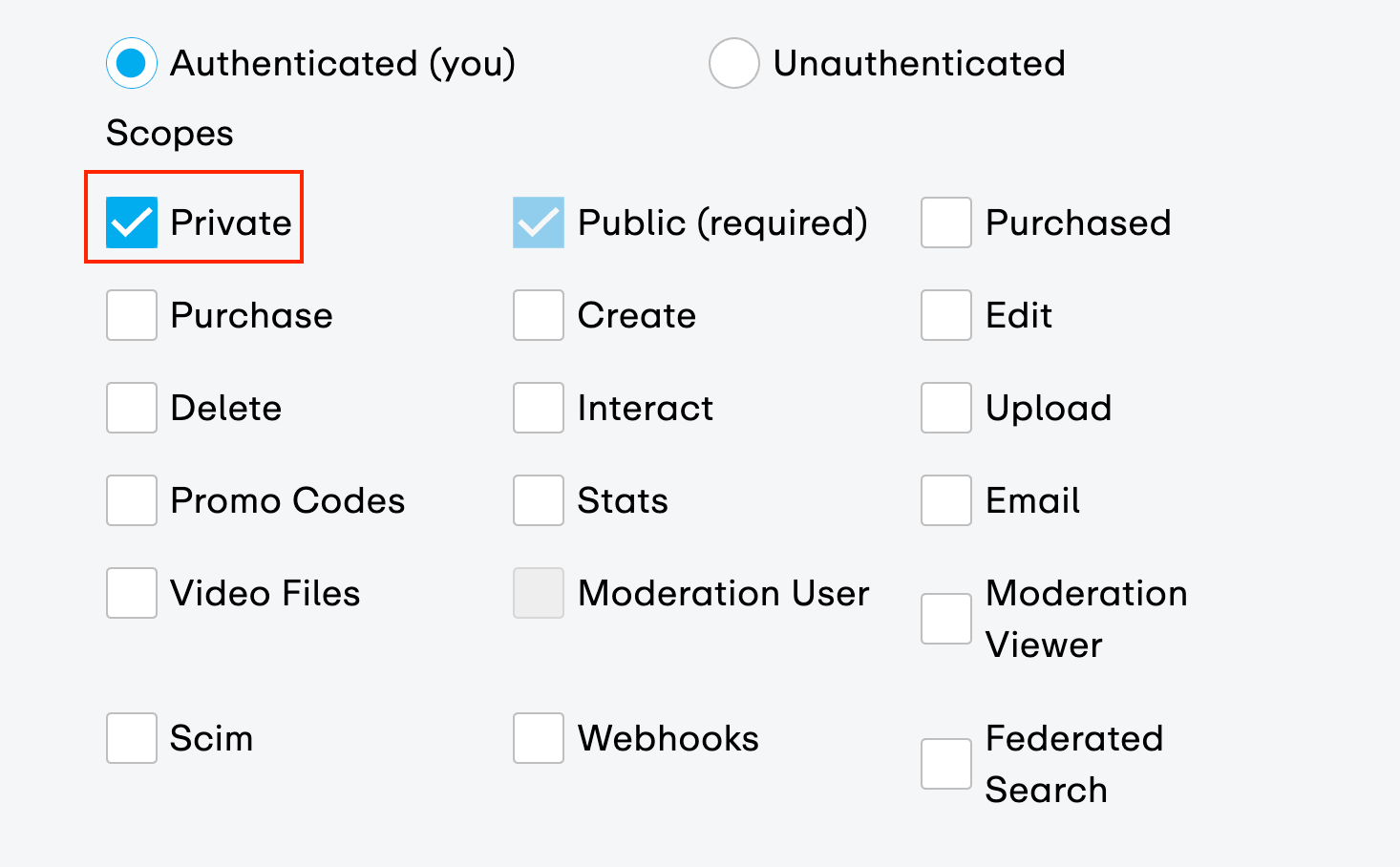The width and height of the screenshot is (1400, 867).
Task: Check the Federated Search checkbox
Action: pyautogui.click(x=945, y=763)
